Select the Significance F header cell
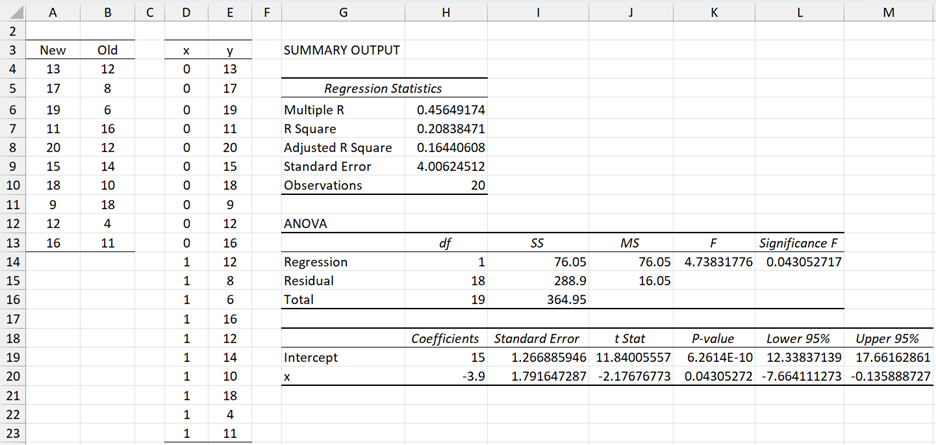 coord(801,243)
